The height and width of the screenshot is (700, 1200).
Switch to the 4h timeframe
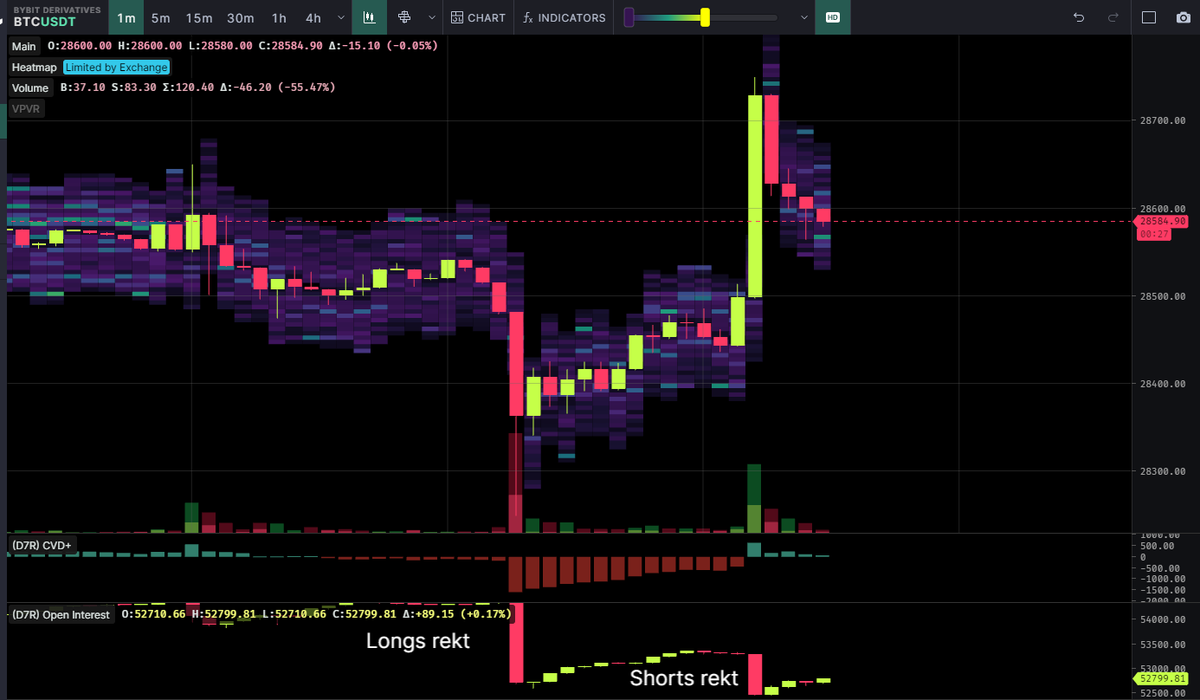pos(313,18)
